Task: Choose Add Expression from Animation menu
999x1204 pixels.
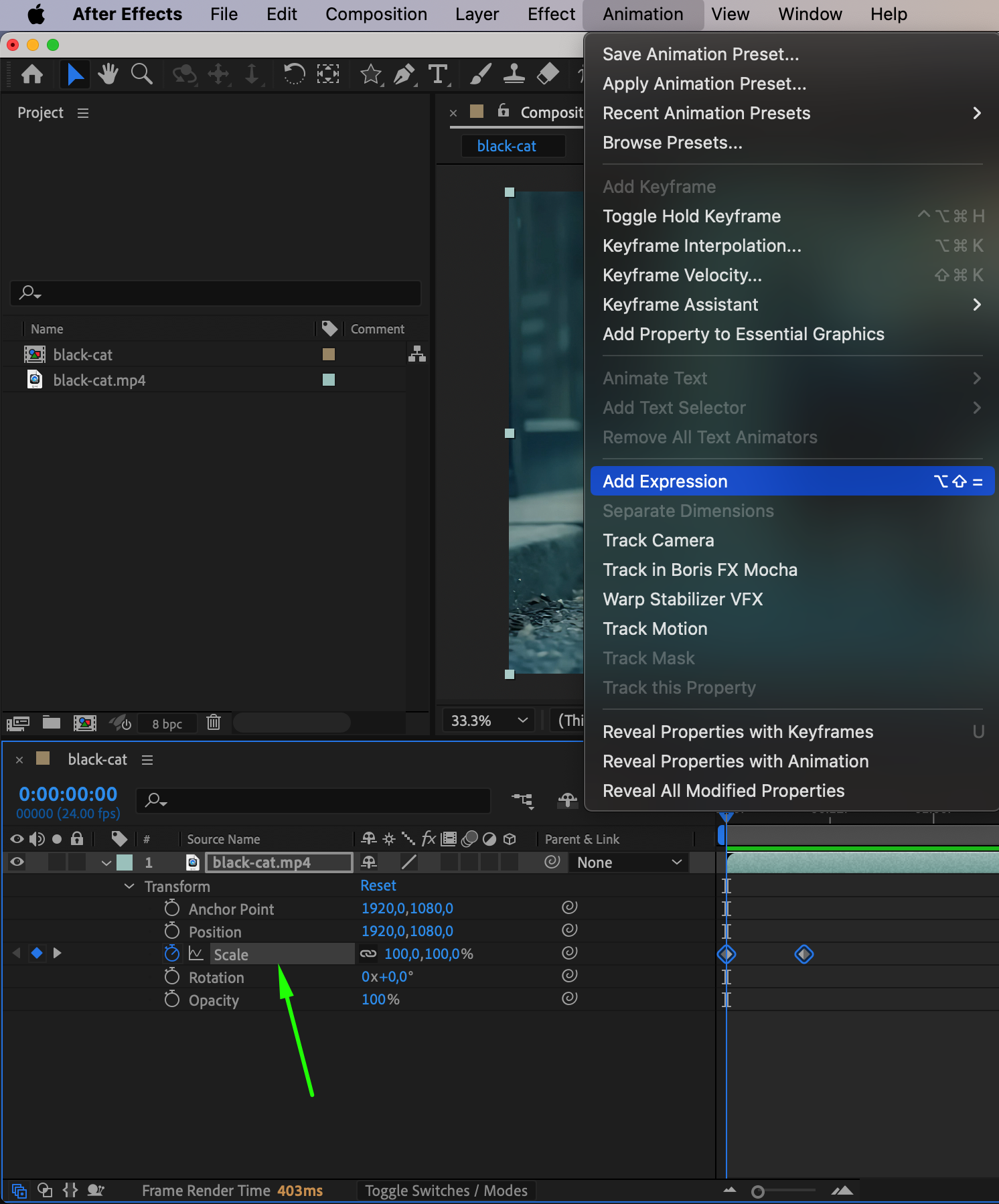Action: (792, 481)
